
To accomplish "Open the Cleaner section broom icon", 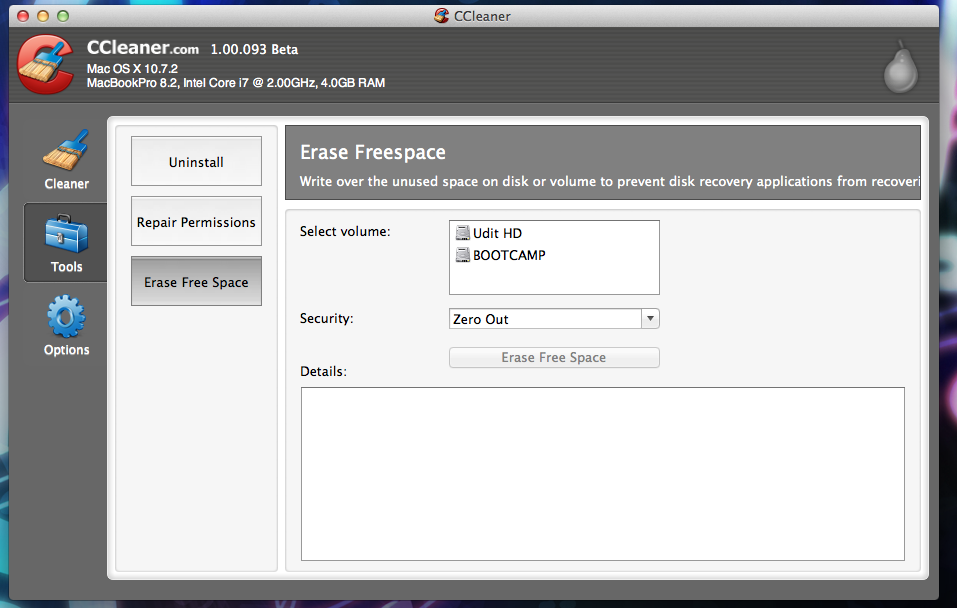I will tap(66, 150).
